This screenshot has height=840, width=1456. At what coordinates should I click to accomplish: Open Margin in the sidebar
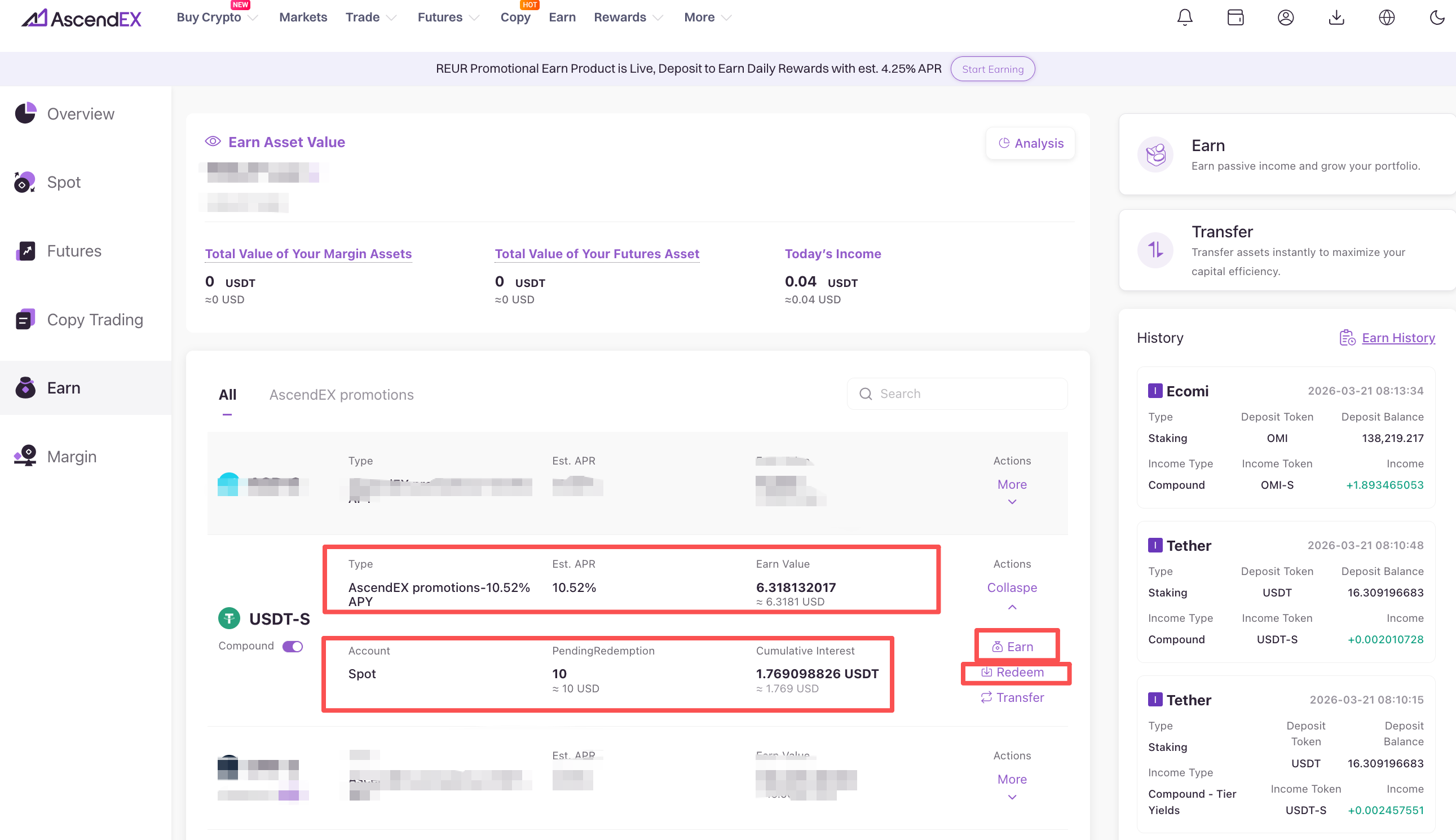[x=72, y=456]
